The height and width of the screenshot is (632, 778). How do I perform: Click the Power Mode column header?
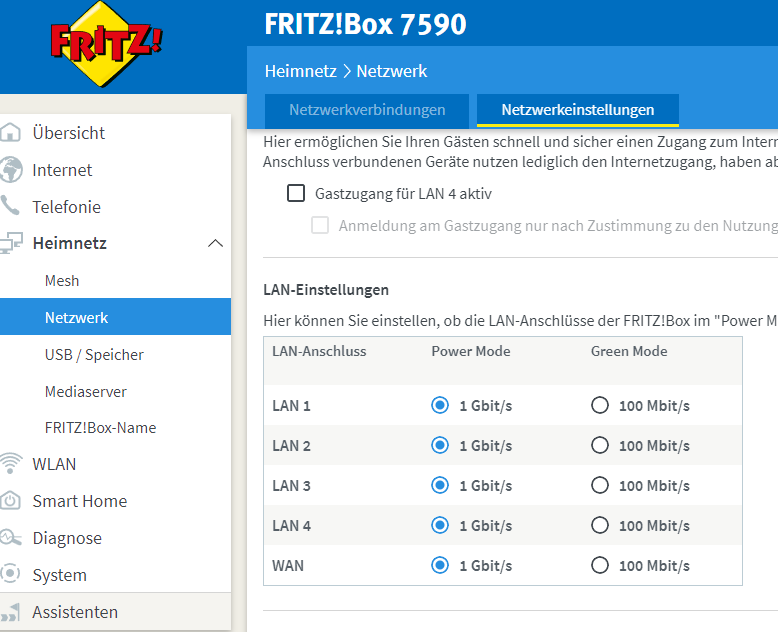470,351
